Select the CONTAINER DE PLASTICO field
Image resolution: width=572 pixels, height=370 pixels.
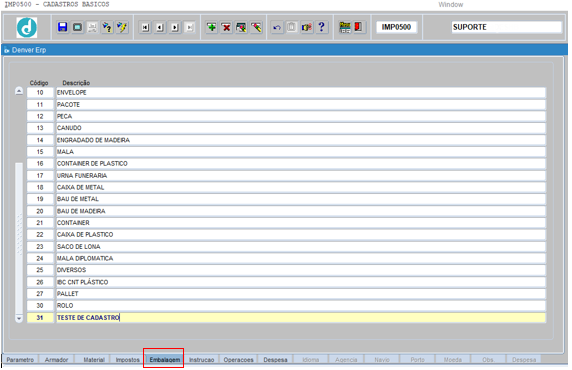(x=301, y=163)
